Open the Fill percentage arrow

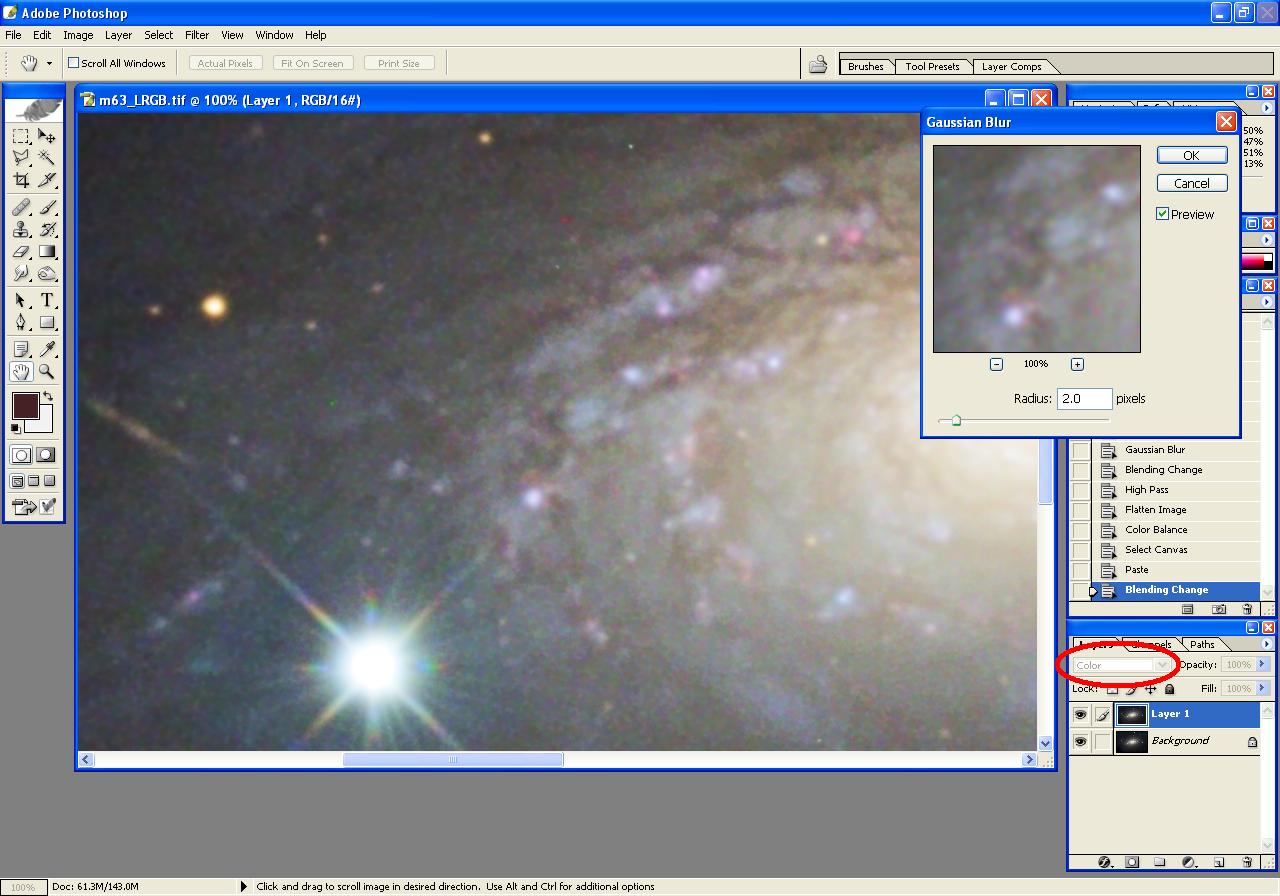click(x=1262, y=688)
